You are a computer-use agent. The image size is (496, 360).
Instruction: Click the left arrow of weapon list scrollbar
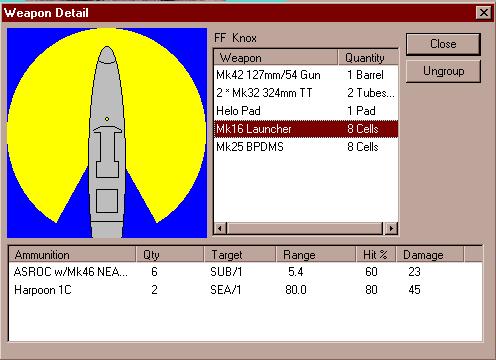[220, 228]
